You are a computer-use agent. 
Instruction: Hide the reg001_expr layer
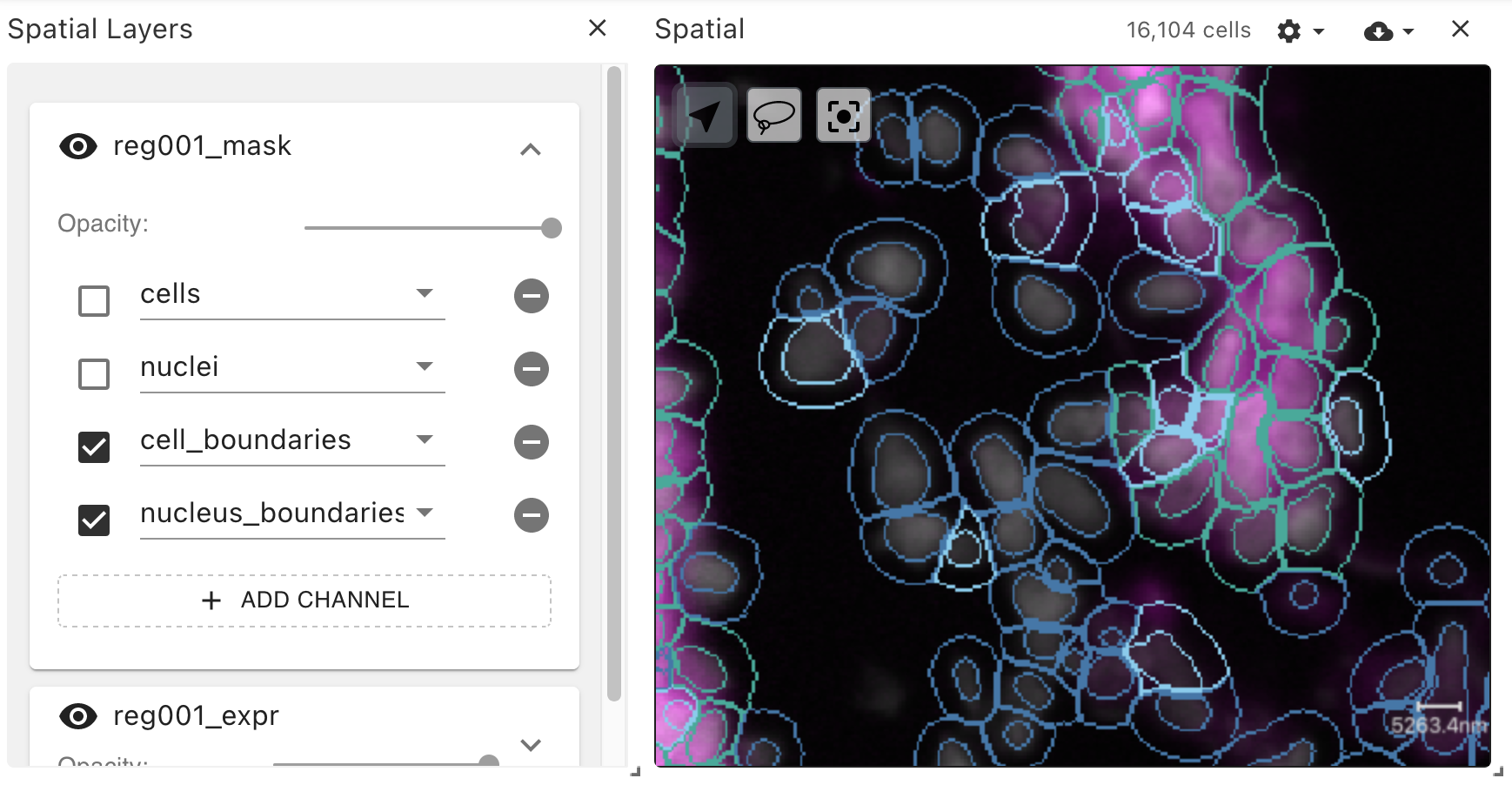coord(77,716)
